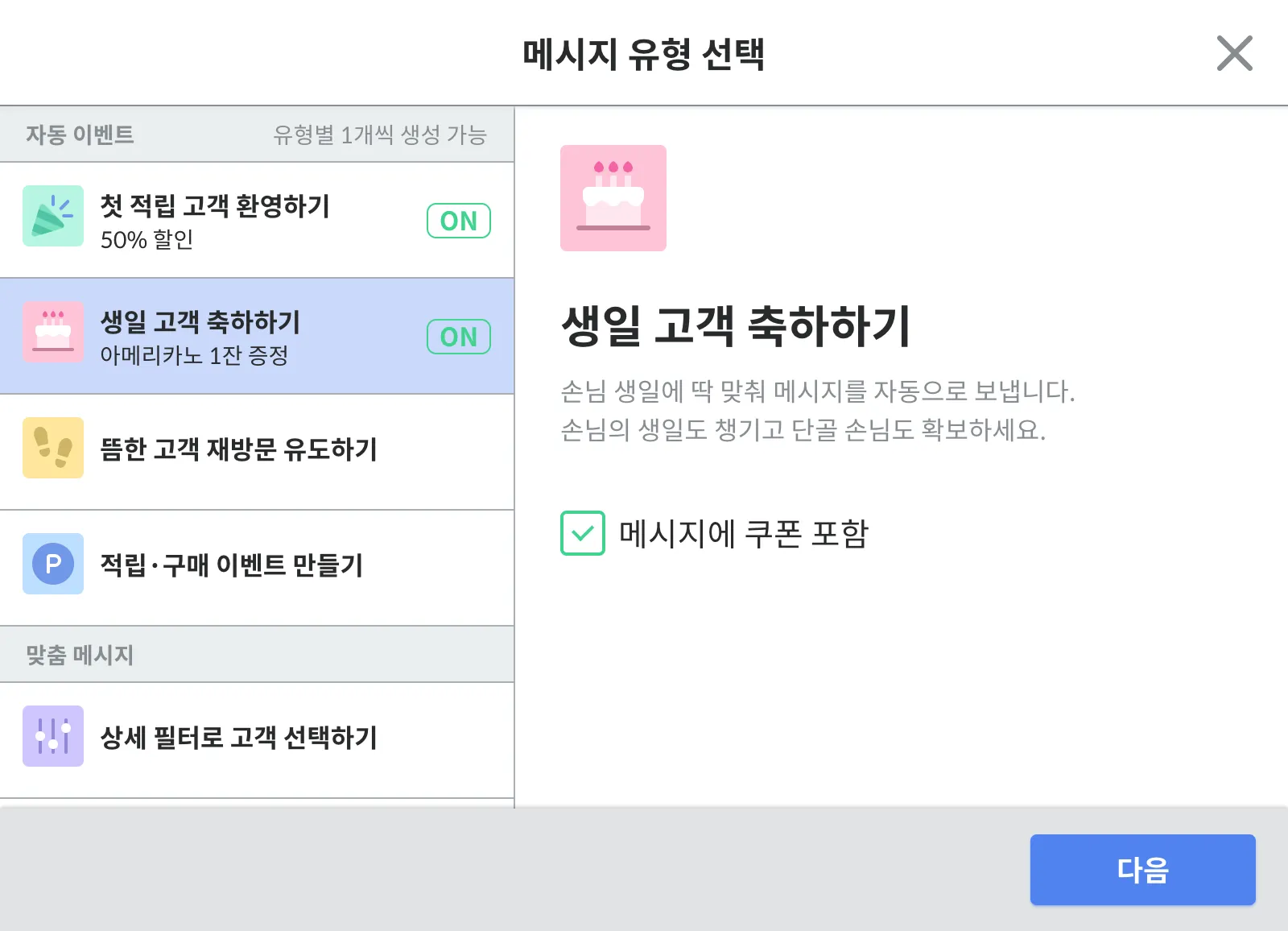The width and height of the screenshot is (1288, 931).
Task: Click the 50% 할인 subtitle text
Action: [147, 240]
